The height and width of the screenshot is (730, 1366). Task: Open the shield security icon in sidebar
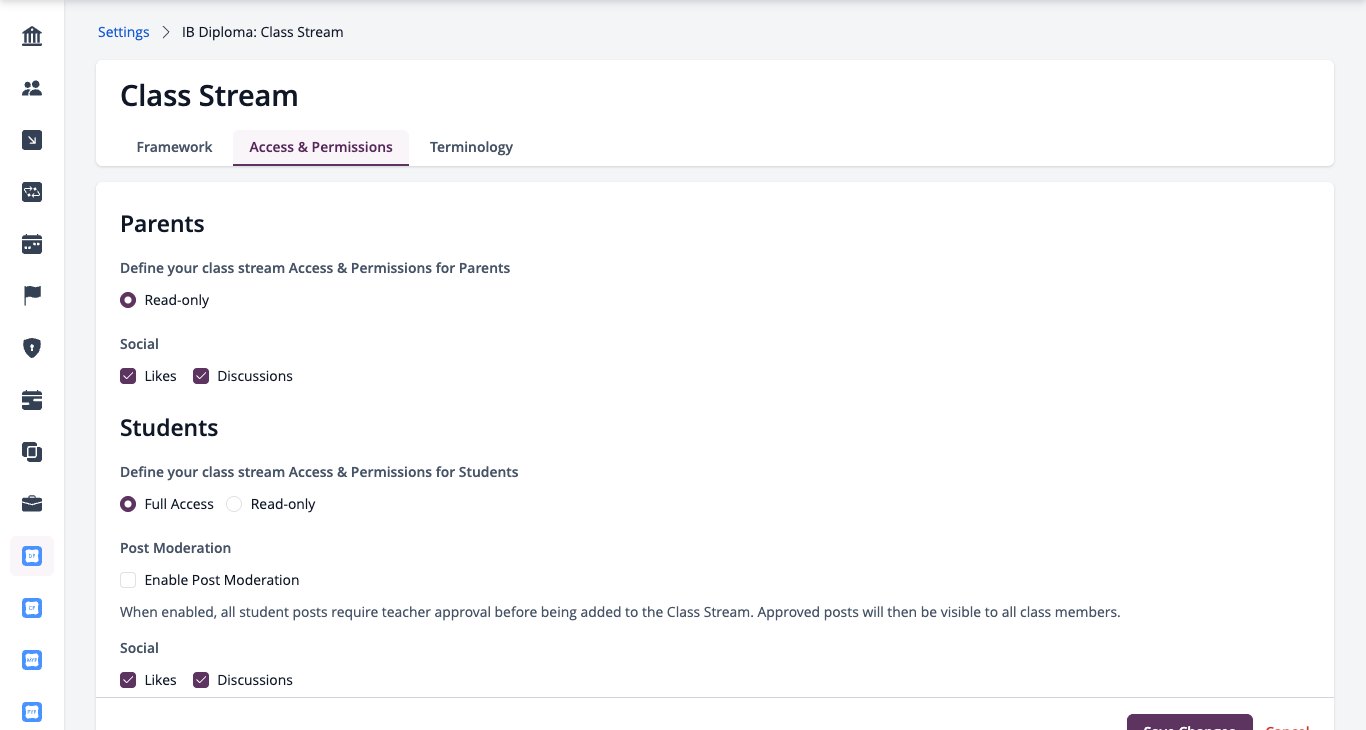[x=32, y=348]
